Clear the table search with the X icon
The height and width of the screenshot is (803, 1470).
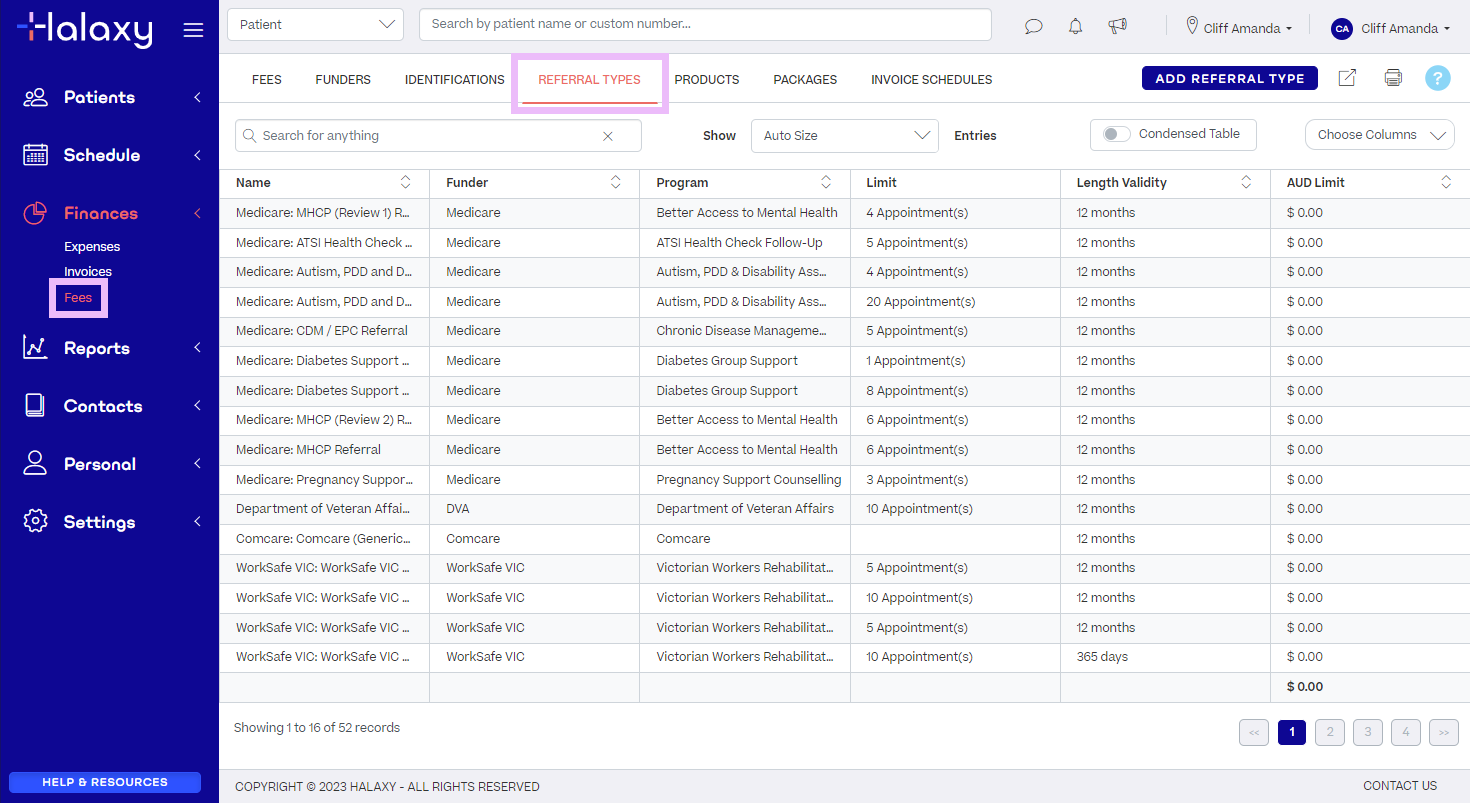(607, 136)
